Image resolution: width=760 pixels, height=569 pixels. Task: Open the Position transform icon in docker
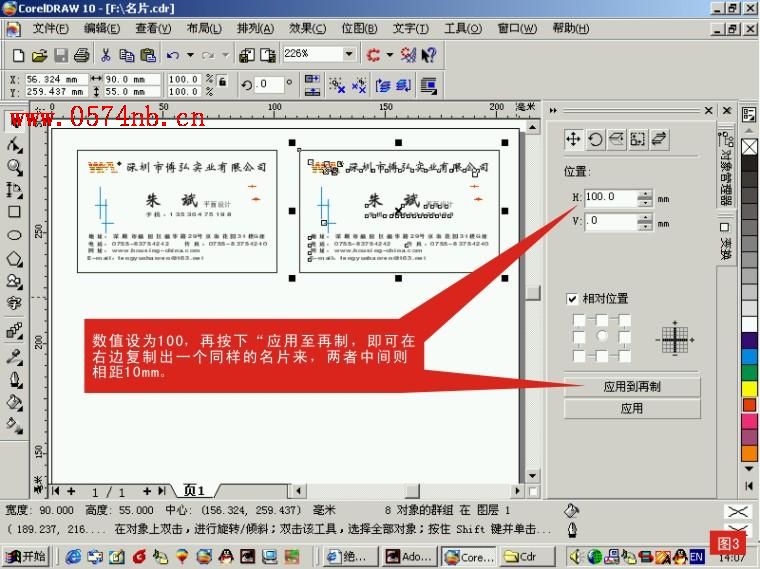(573, 140)
